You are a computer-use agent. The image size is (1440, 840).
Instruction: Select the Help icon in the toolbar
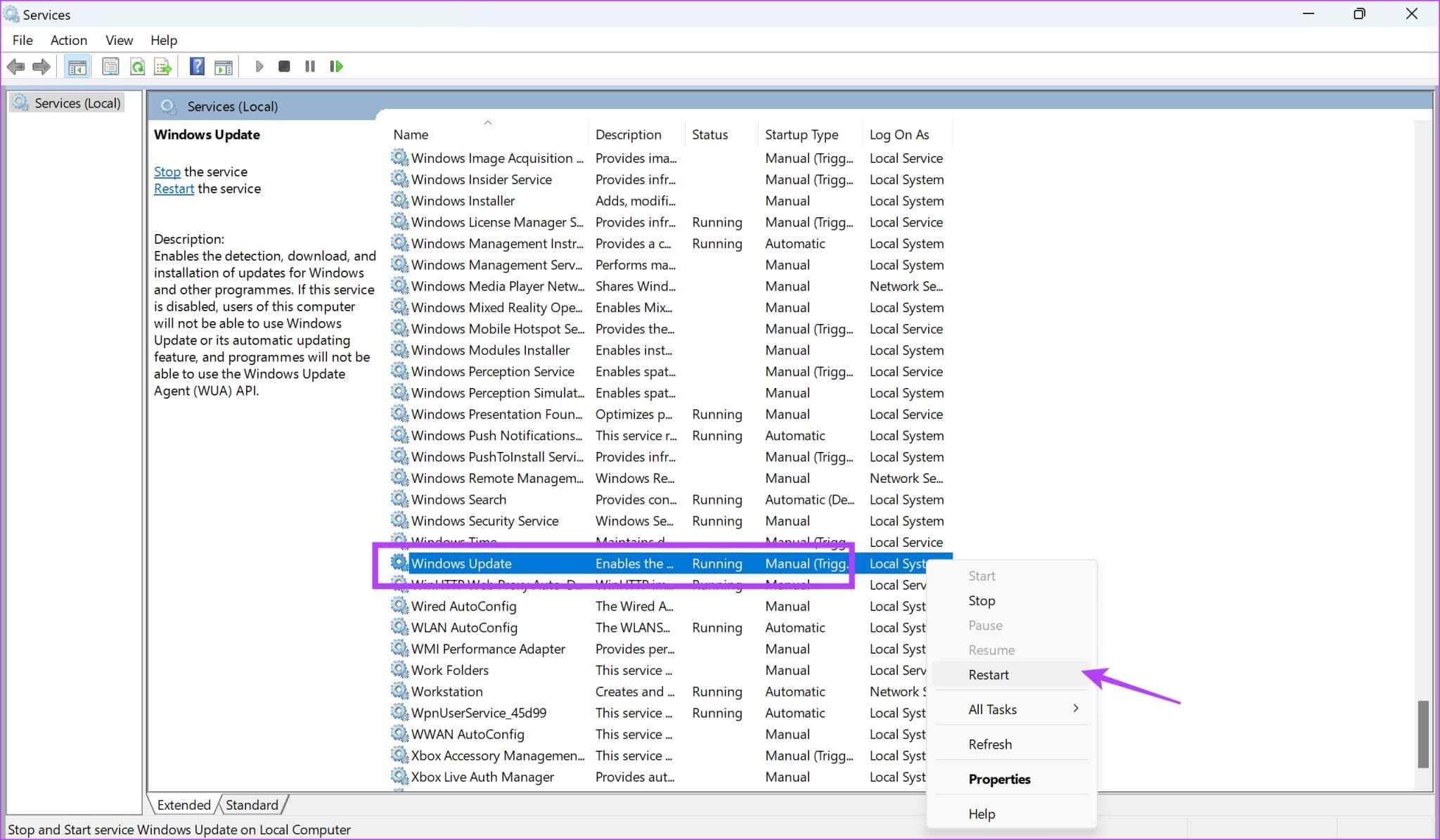click(198, 66)
